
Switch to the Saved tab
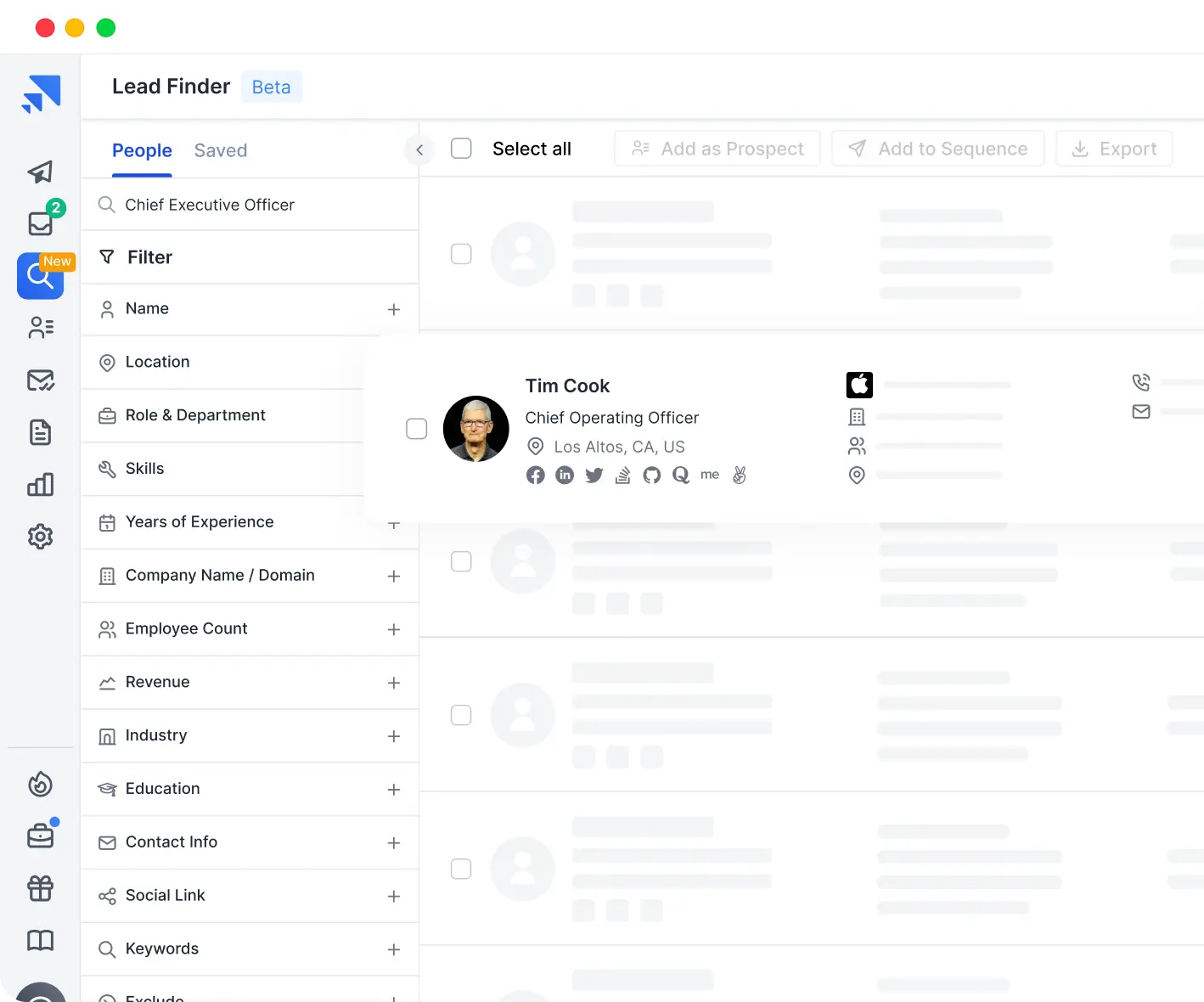tap(221, 151)
